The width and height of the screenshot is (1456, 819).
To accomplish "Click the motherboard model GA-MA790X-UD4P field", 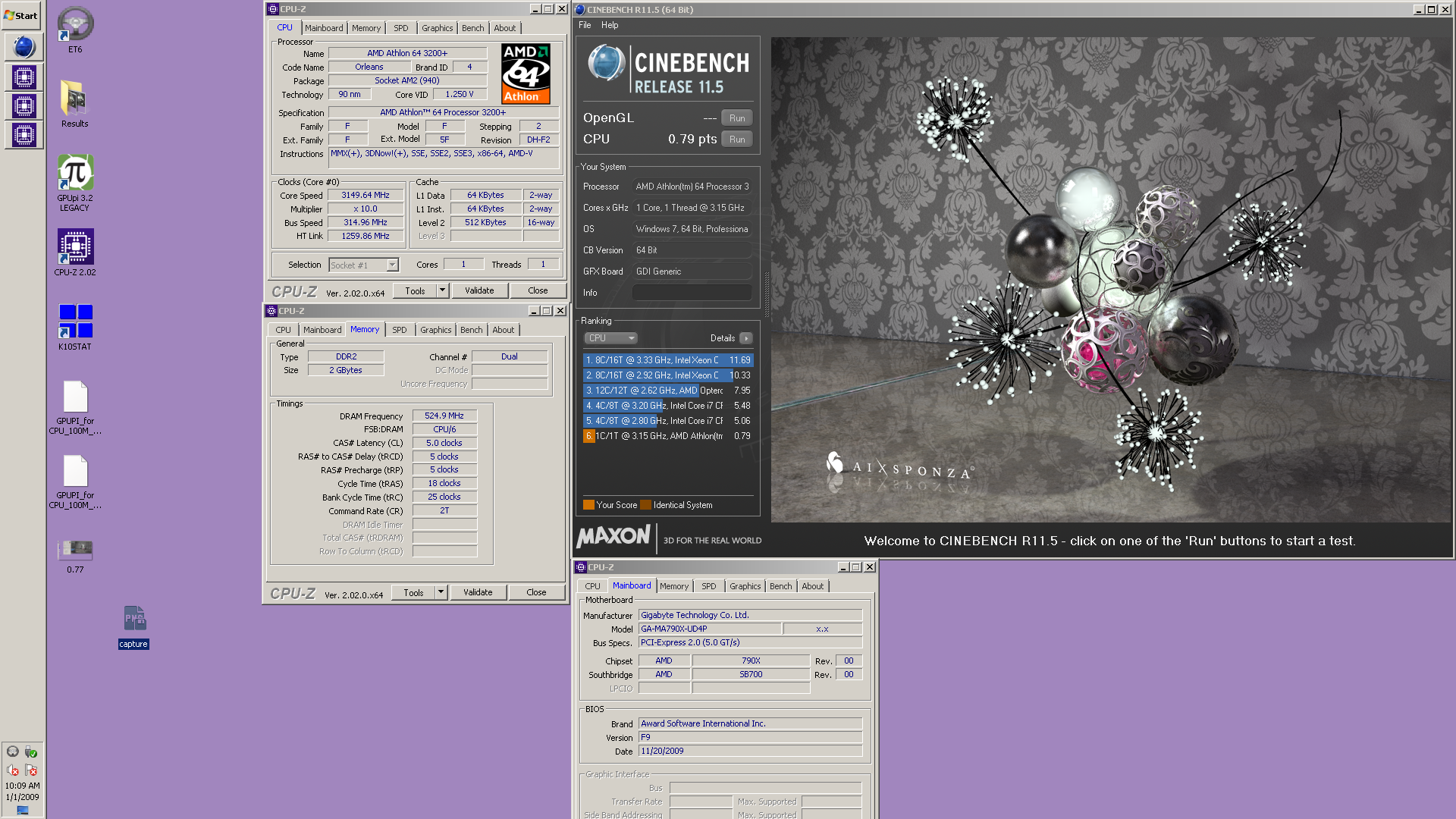I will pos(709,629).
